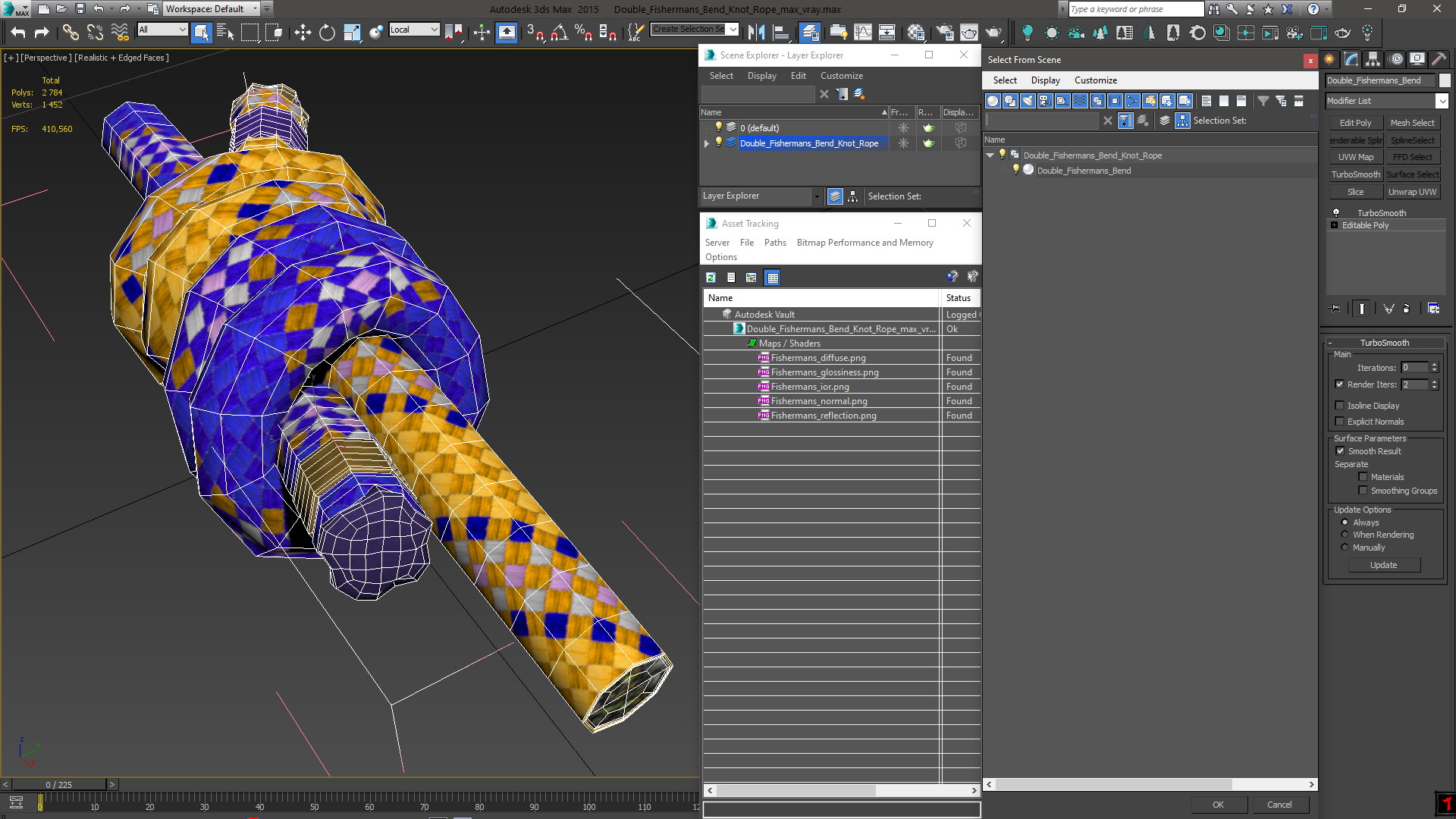The image size is (1456, 819).
Task: Select the Select and Move tool
Action: coord(303,33)
